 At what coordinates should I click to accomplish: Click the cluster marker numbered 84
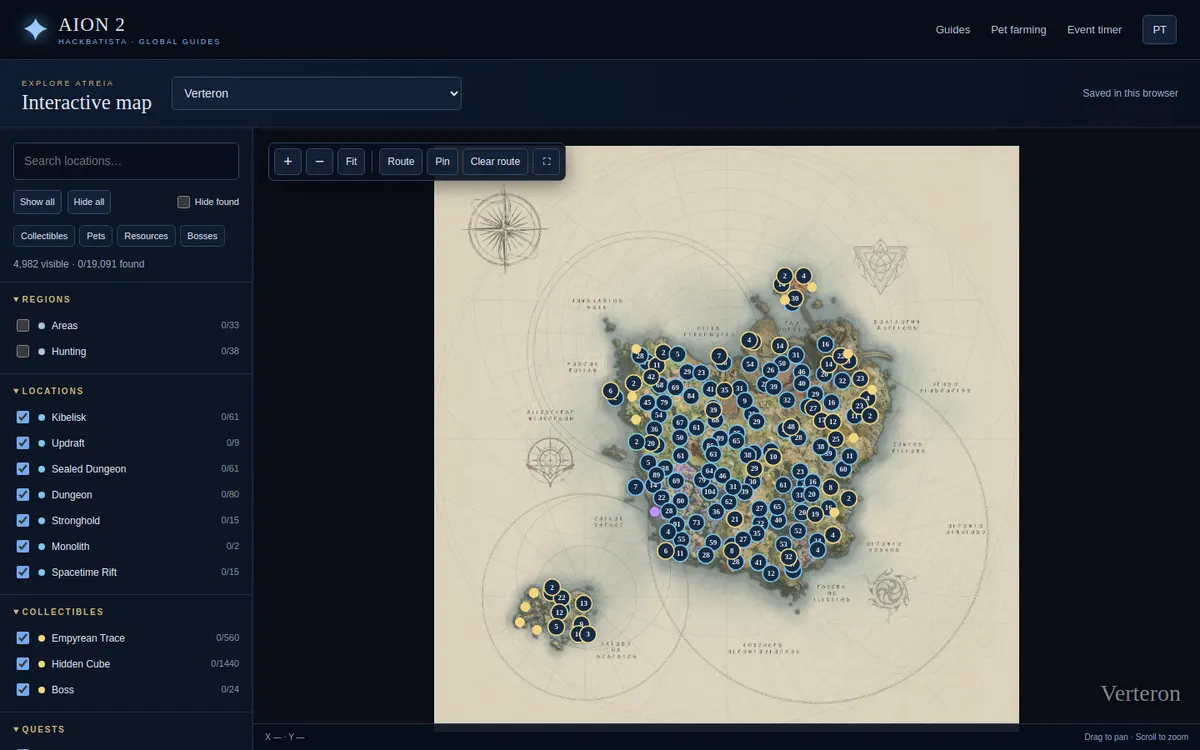point(691,396)
